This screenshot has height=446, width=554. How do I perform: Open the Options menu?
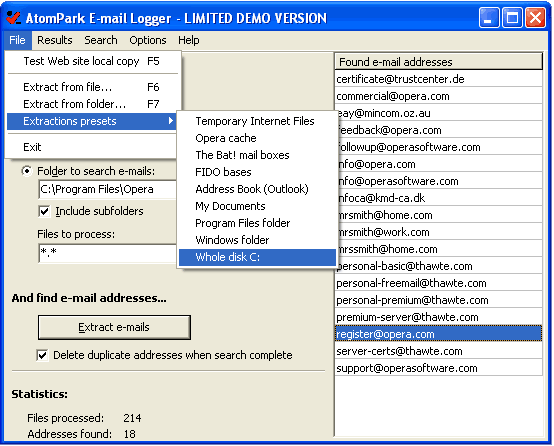pos(148,40)
